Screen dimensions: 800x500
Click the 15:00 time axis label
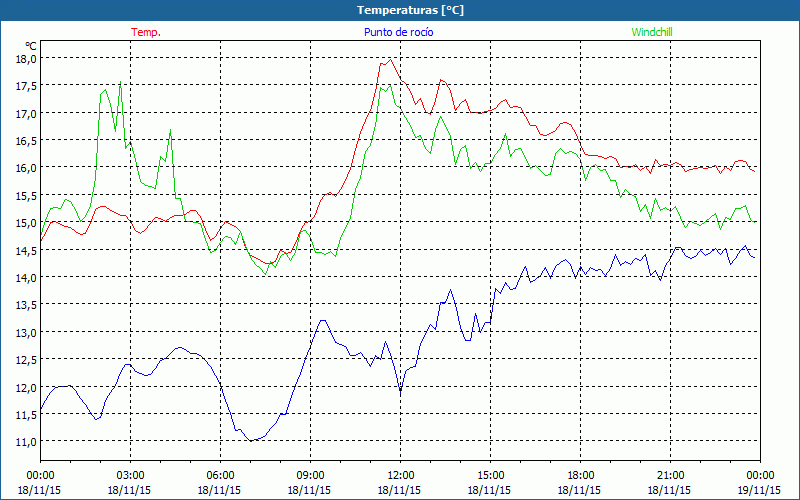pos(490,476)
